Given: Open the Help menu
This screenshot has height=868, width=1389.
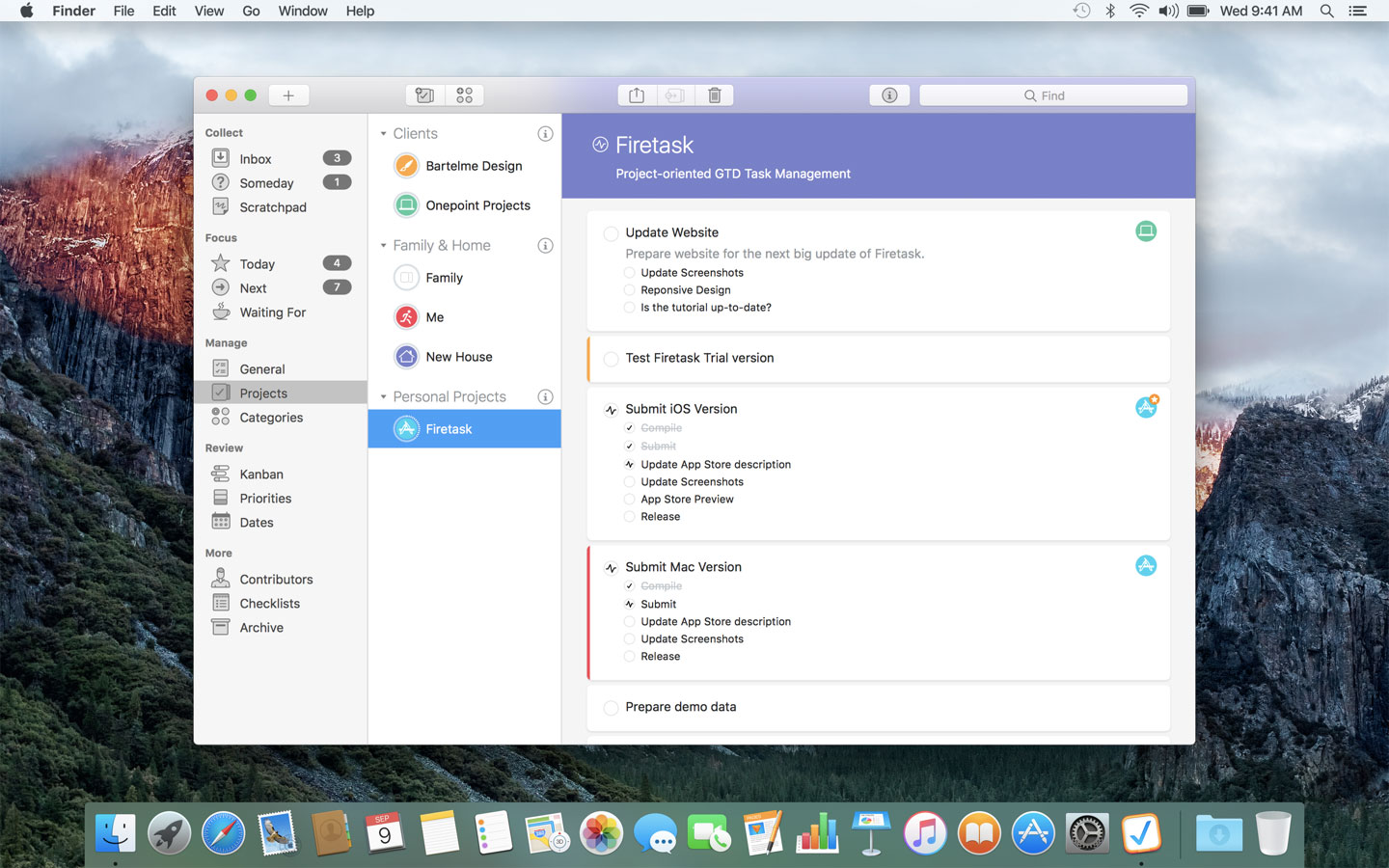Looking at the screenshot, I should coord(360,11).
